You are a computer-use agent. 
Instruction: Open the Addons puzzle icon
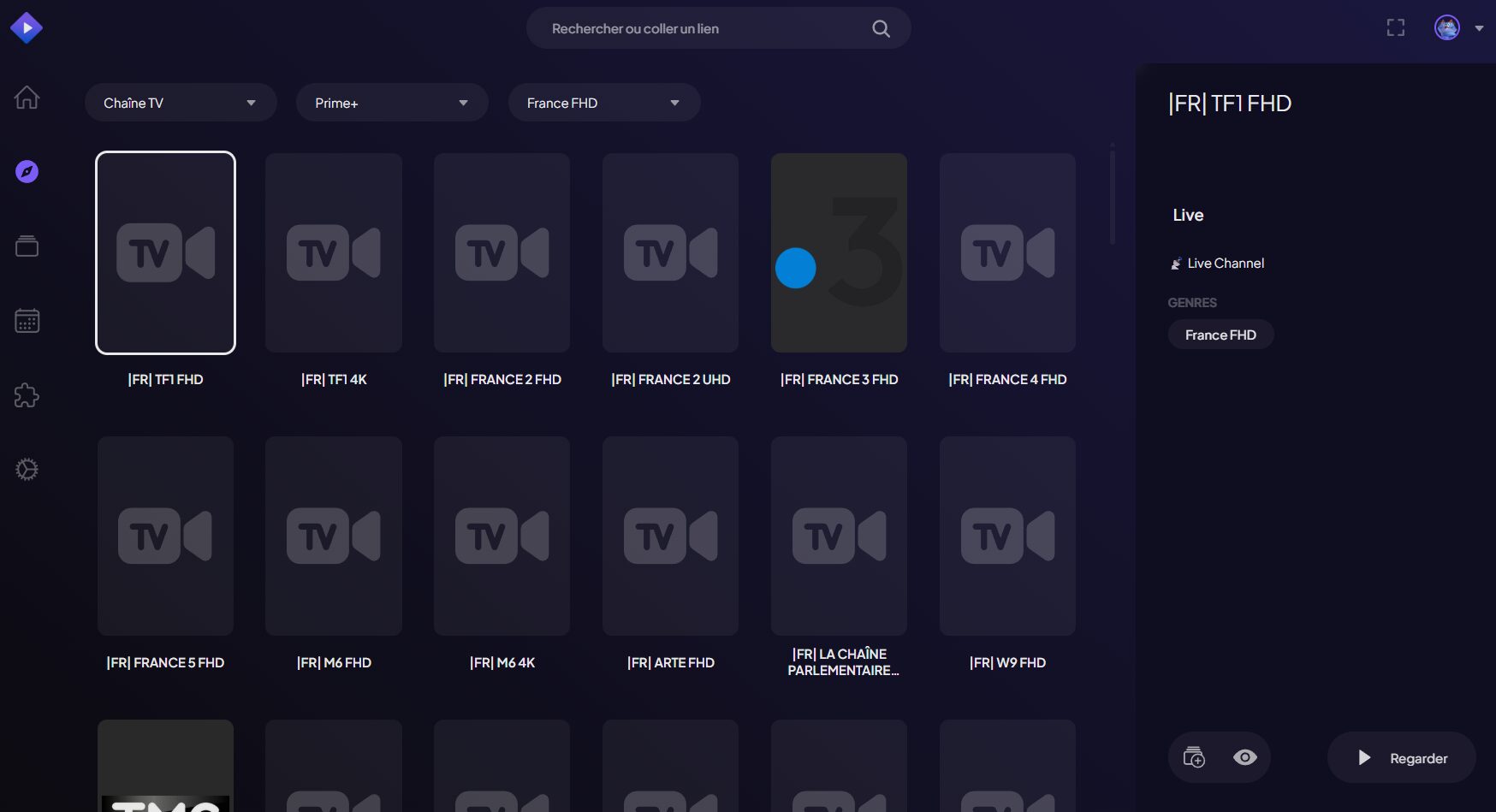coord(27,395)
